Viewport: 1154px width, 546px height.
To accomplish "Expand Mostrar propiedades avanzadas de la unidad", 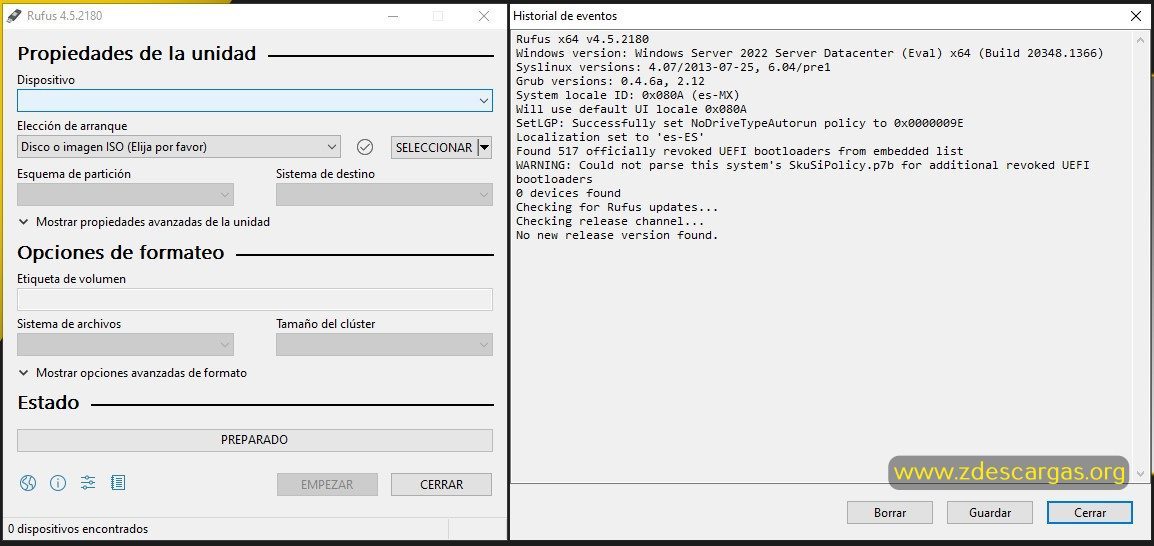I will [144, 221].
